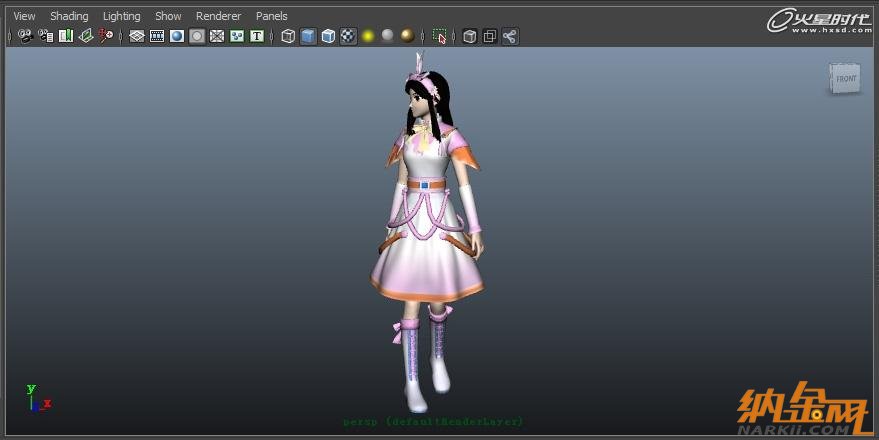Open the Show menu

pos(168,16)
